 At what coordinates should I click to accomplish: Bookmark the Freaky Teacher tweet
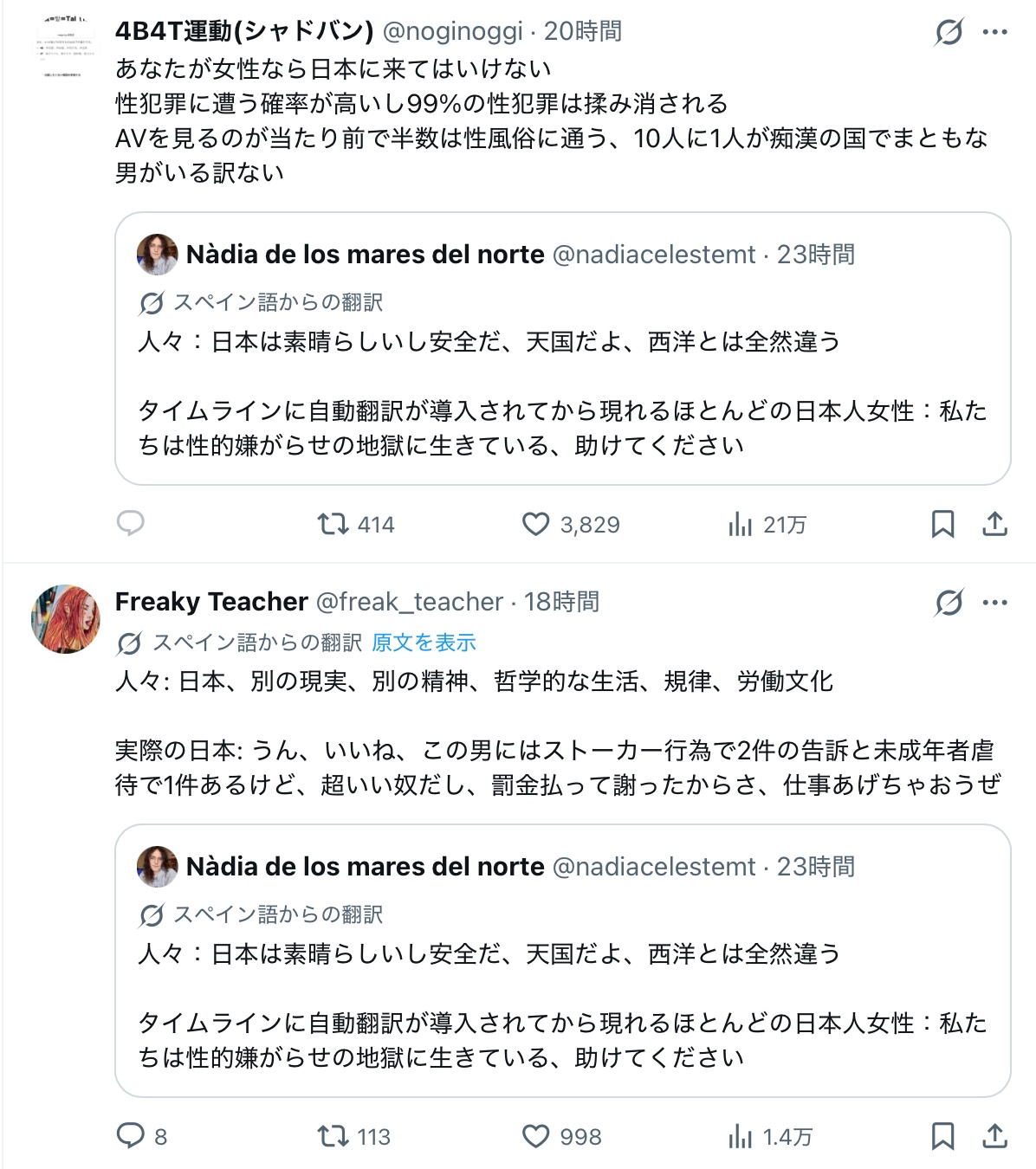pos(942,1136)
